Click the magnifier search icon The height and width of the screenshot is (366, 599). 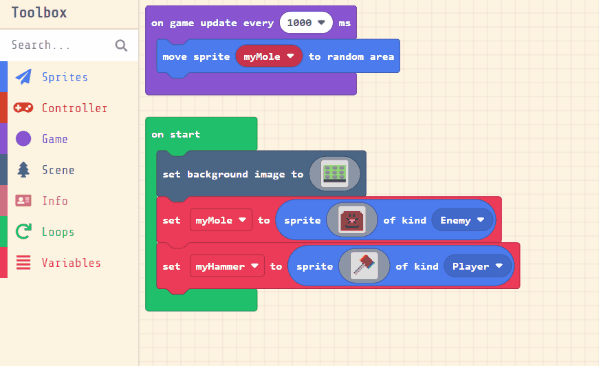pos(121,45)
